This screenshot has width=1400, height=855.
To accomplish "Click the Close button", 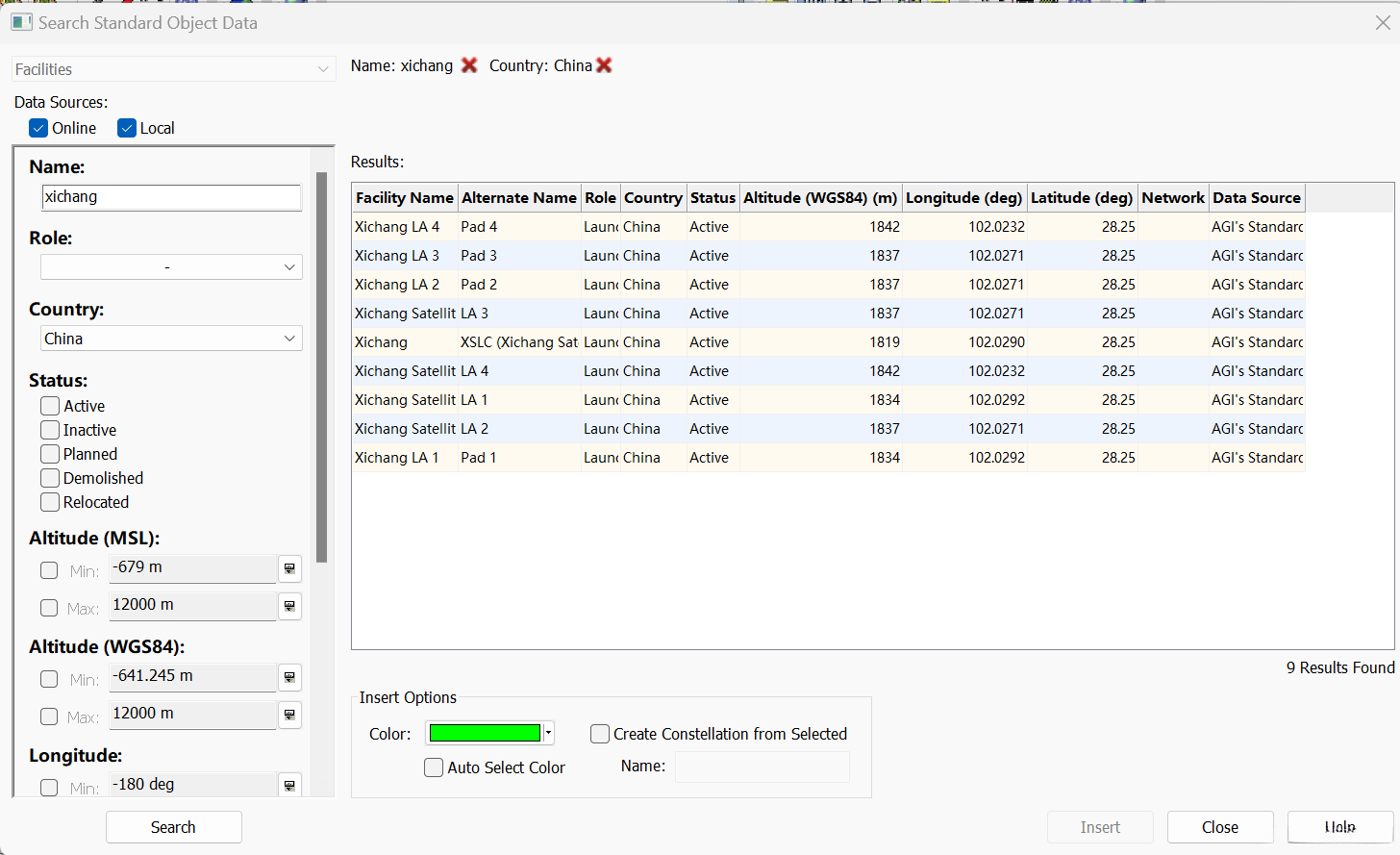I will click(1220, 827).
